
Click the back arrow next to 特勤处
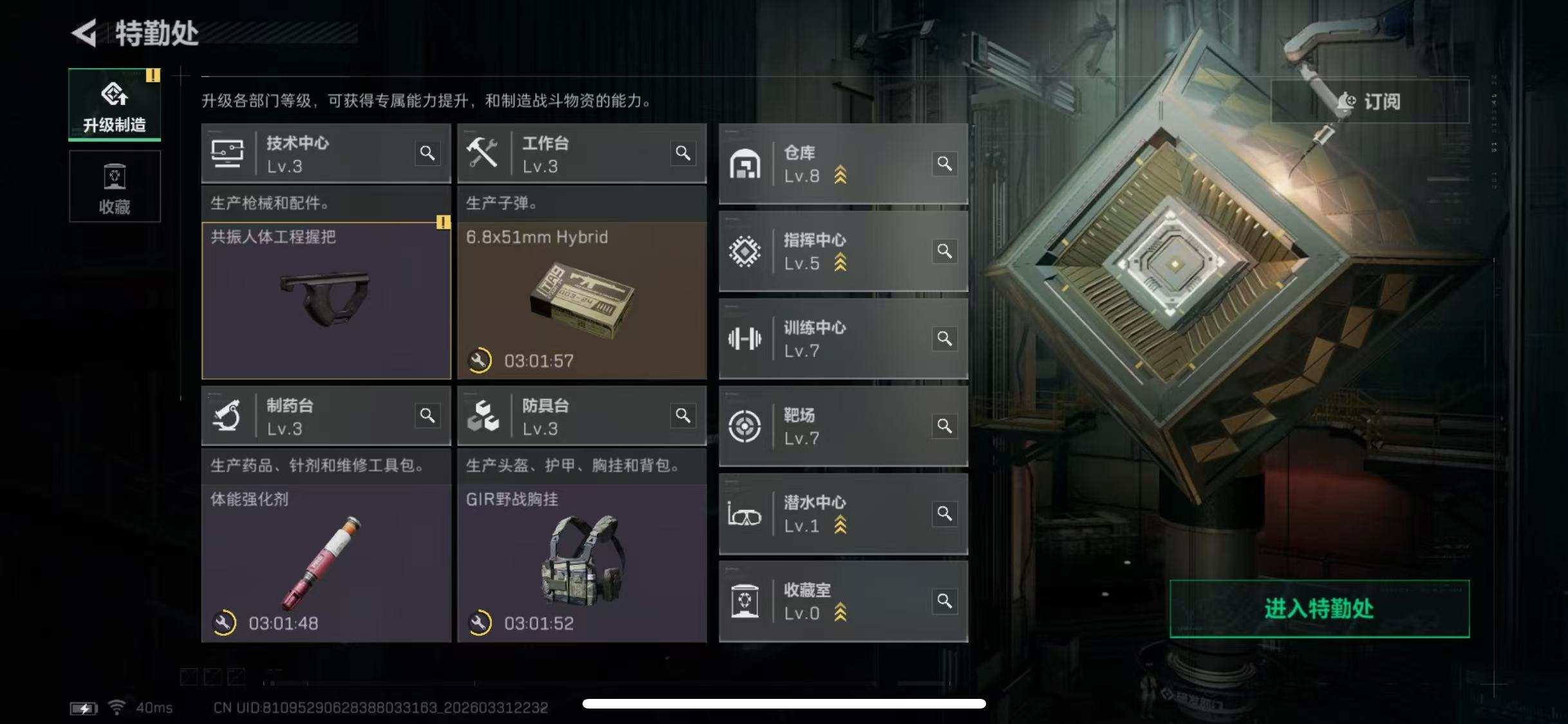tap(84, 33)
